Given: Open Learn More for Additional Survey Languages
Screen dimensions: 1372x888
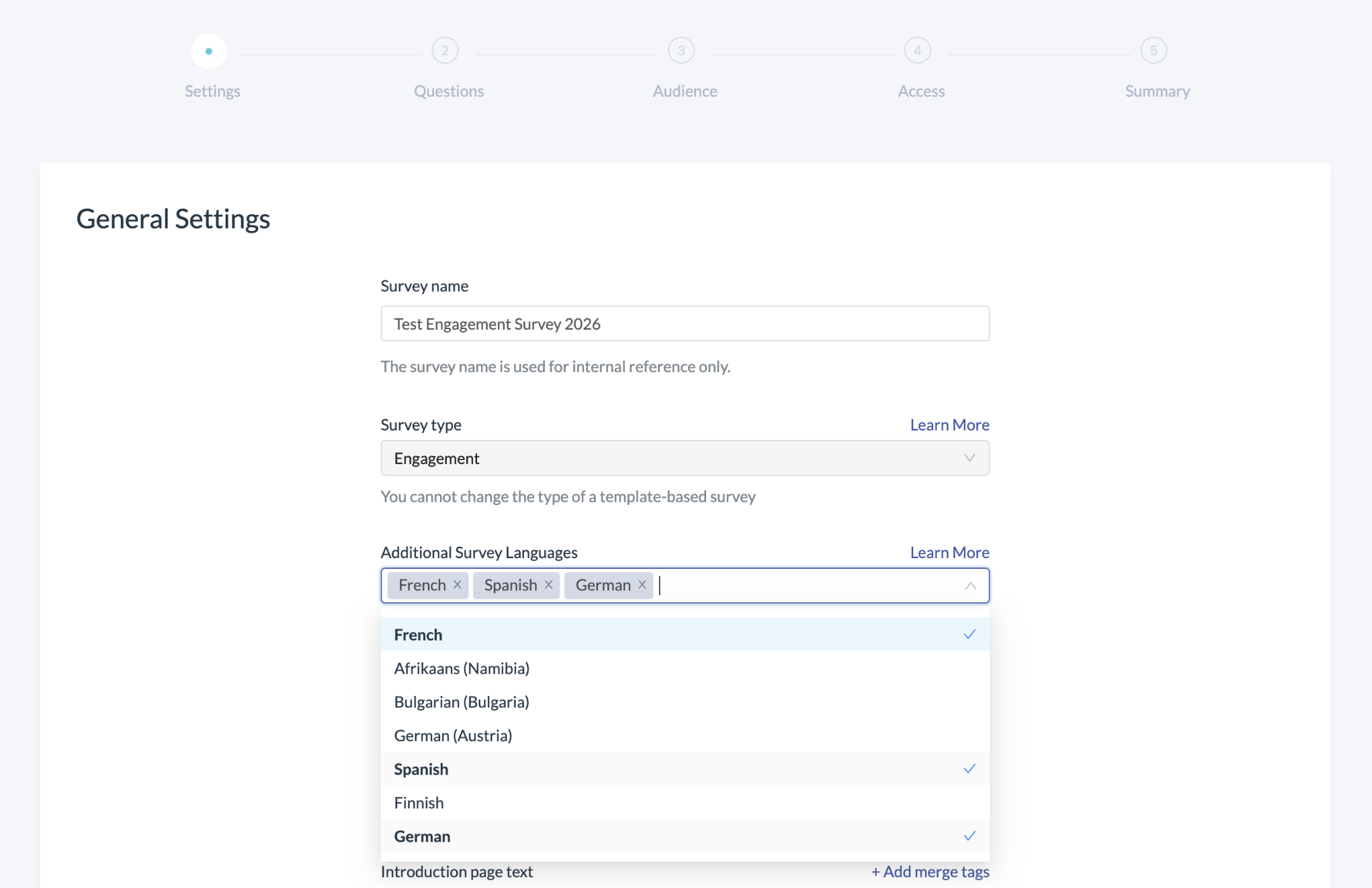Looking at the screenshot, I should click(x=949, y=553).
